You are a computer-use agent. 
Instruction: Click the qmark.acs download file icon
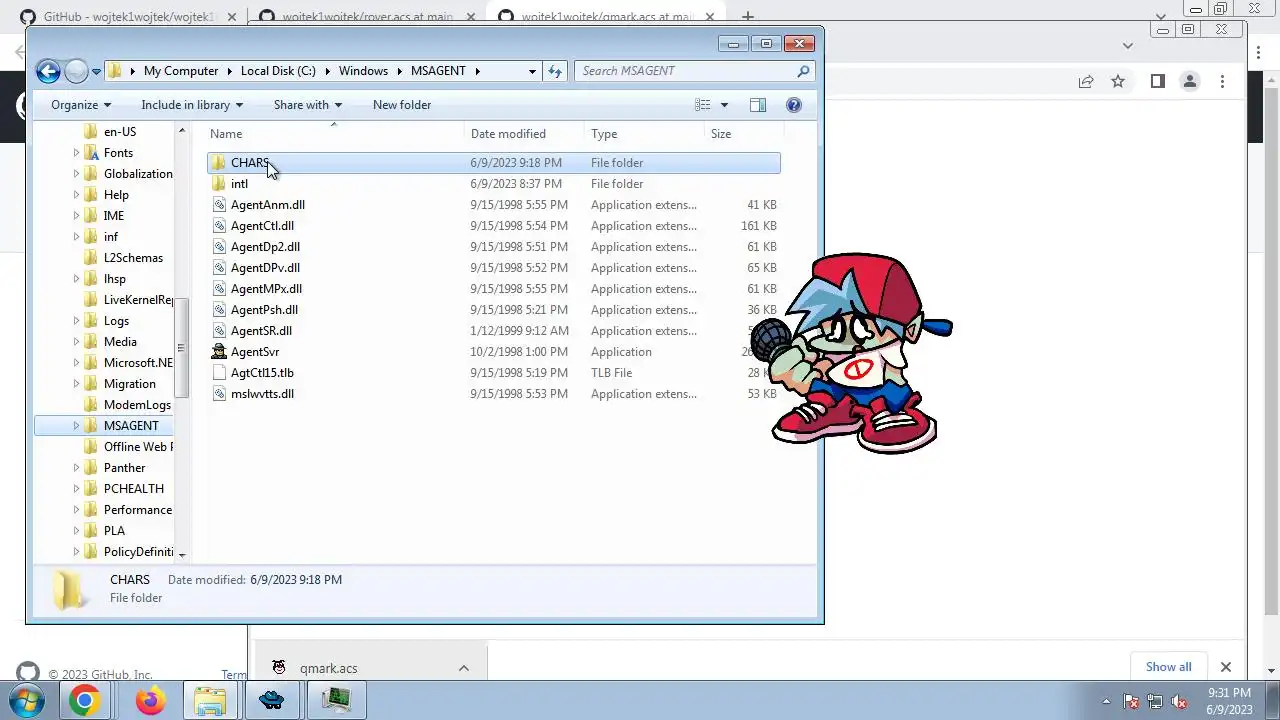tap(279, 668)
